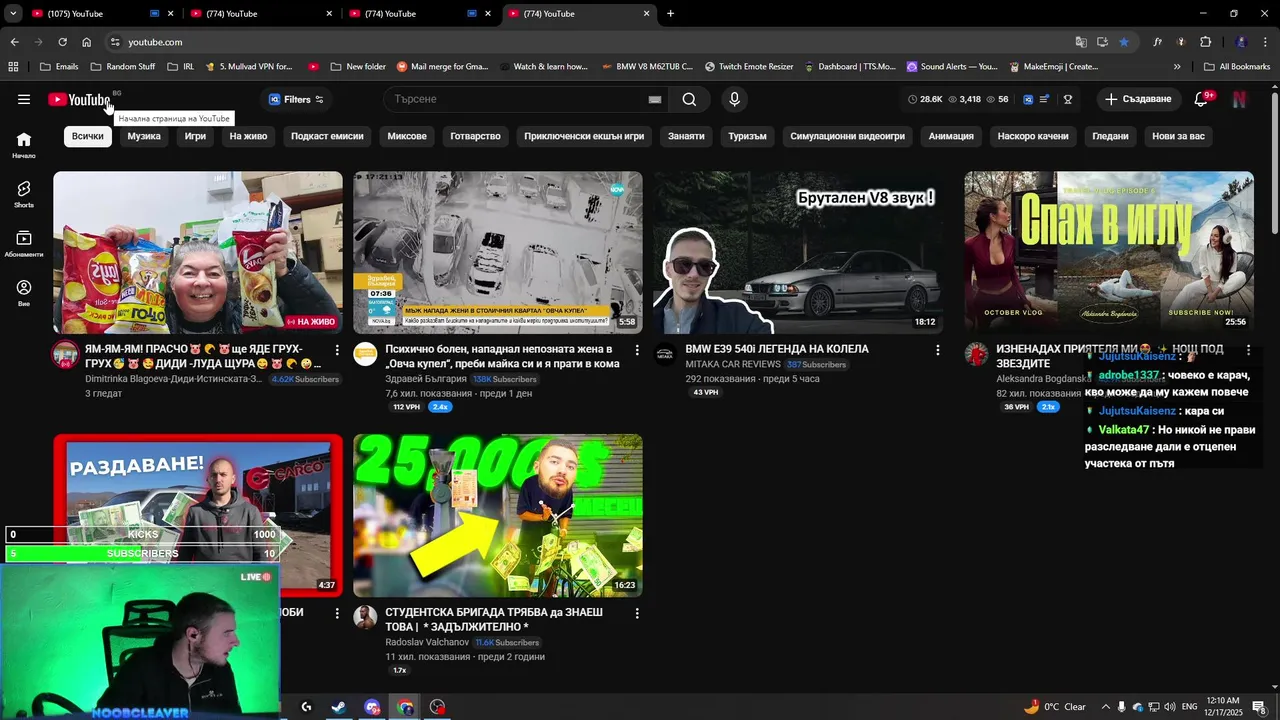Open the on-screen keyboard icon in search box
Image resolution: width=1280 pixels, height=720 pixels.
(x=655, y=99)
